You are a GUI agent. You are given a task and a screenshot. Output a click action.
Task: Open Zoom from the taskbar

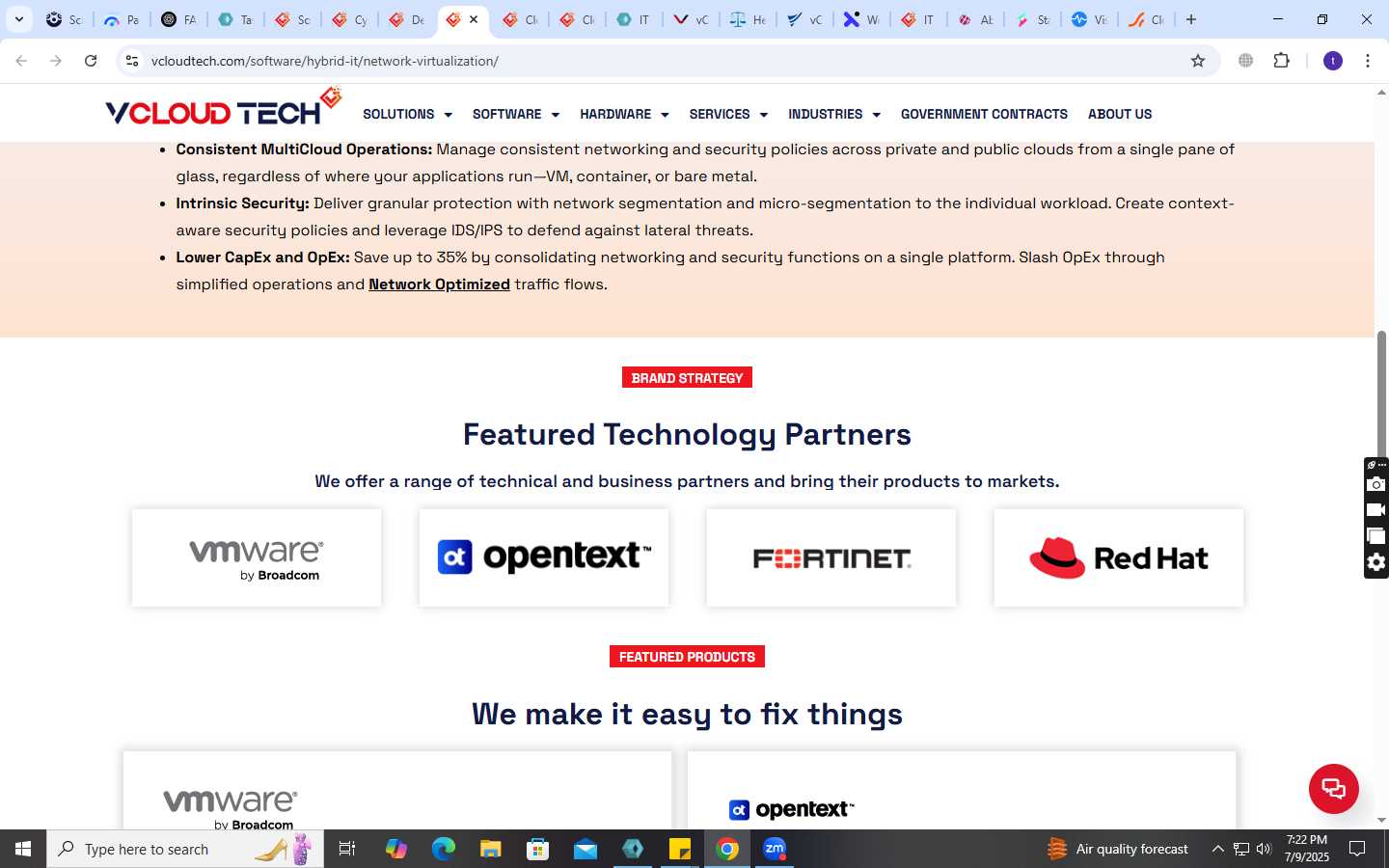click(775, 849)
